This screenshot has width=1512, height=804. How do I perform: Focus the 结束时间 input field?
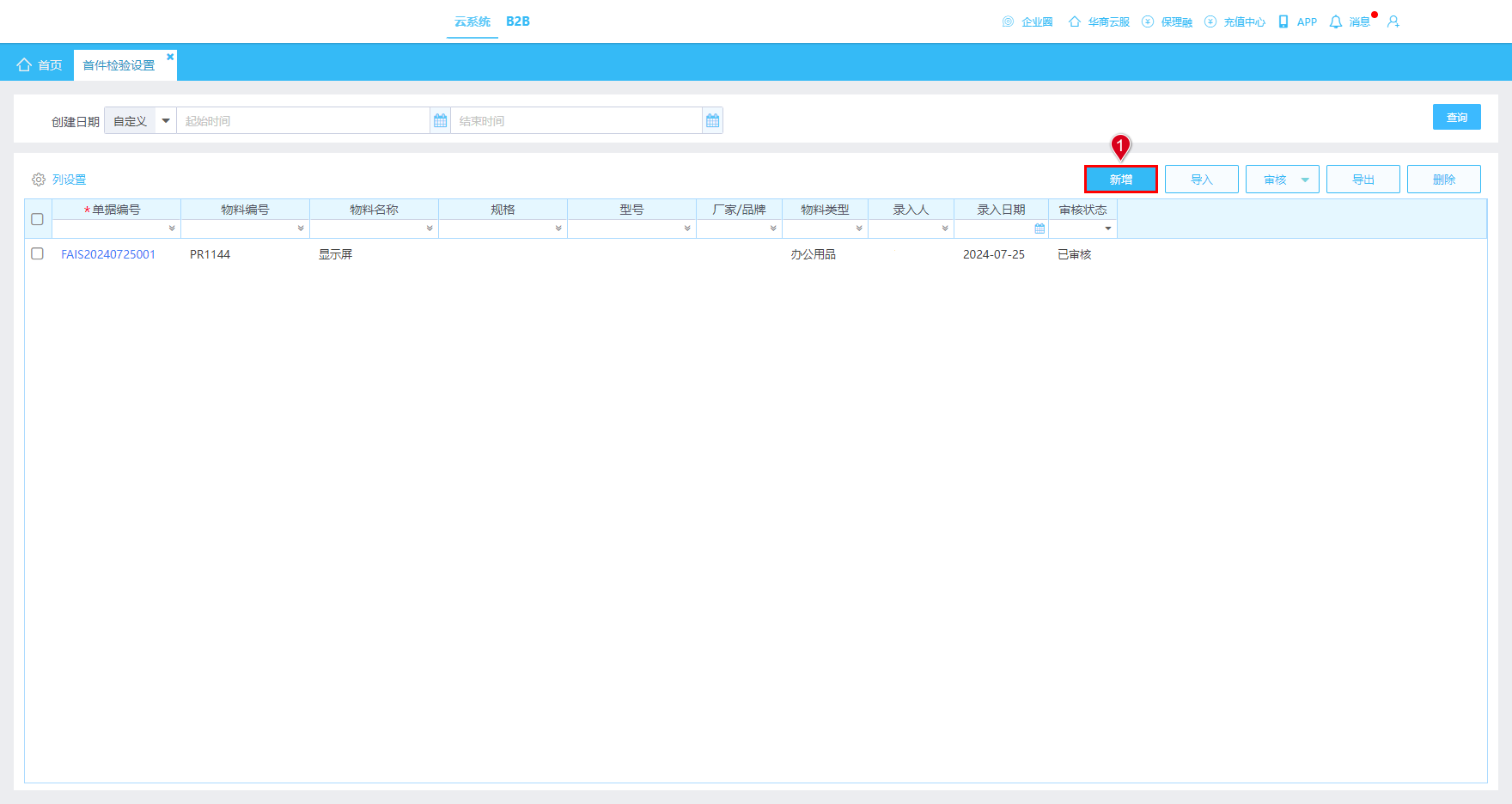[x=576, y=121]
